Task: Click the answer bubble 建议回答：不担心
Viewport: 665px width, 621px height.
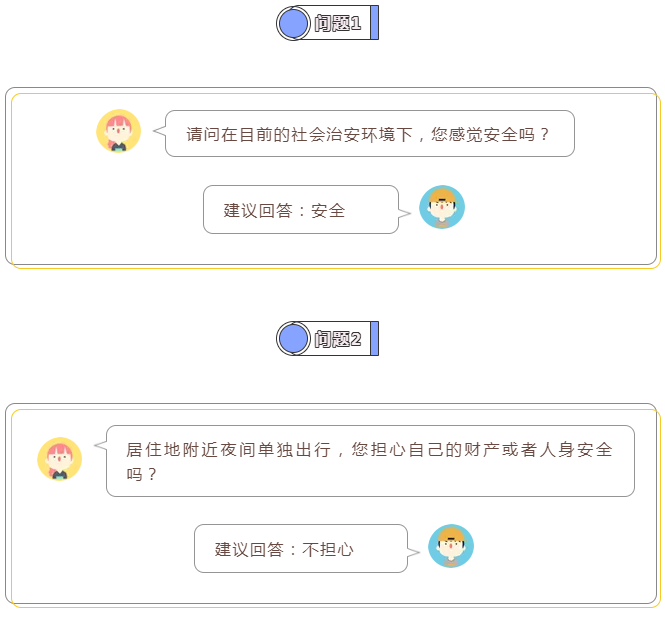Action: (x=301, y=548)
